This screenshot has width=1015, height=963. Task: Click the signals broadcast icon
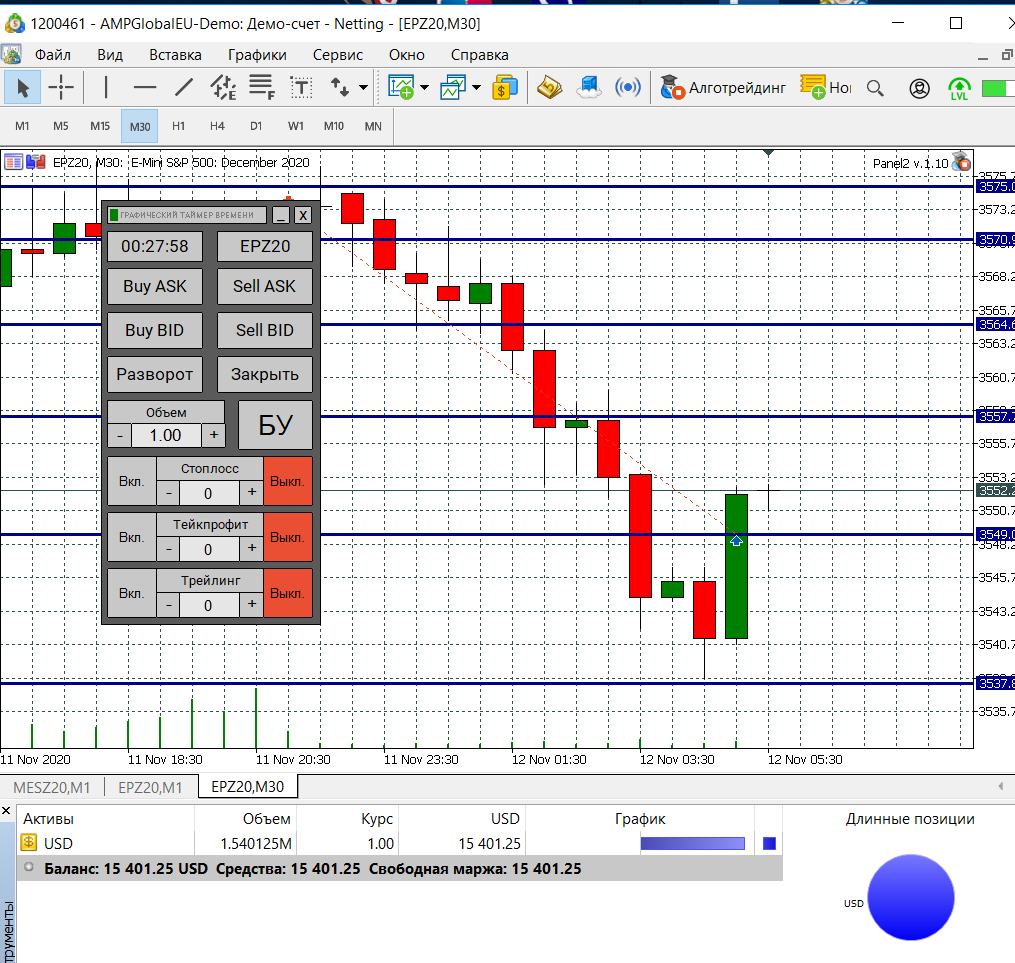[x=628, y=87]
